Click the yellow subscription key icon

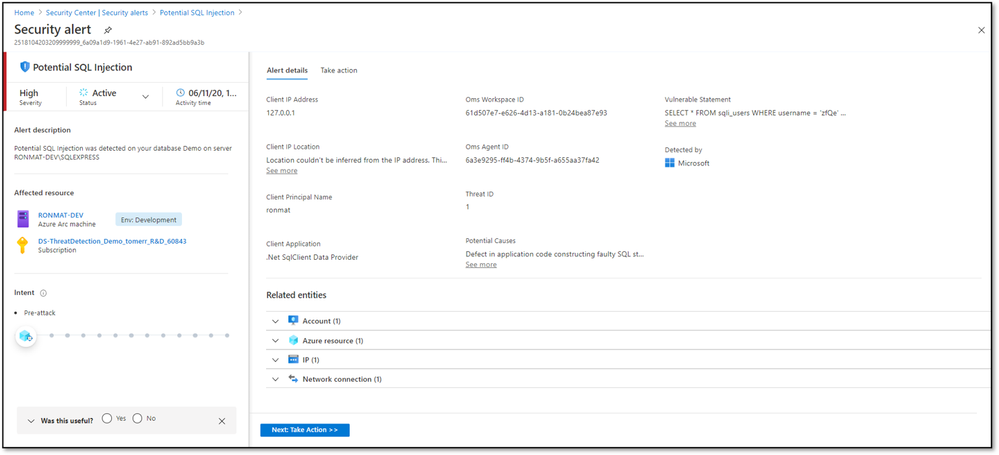pyautogui.click(x=23, y=245)
